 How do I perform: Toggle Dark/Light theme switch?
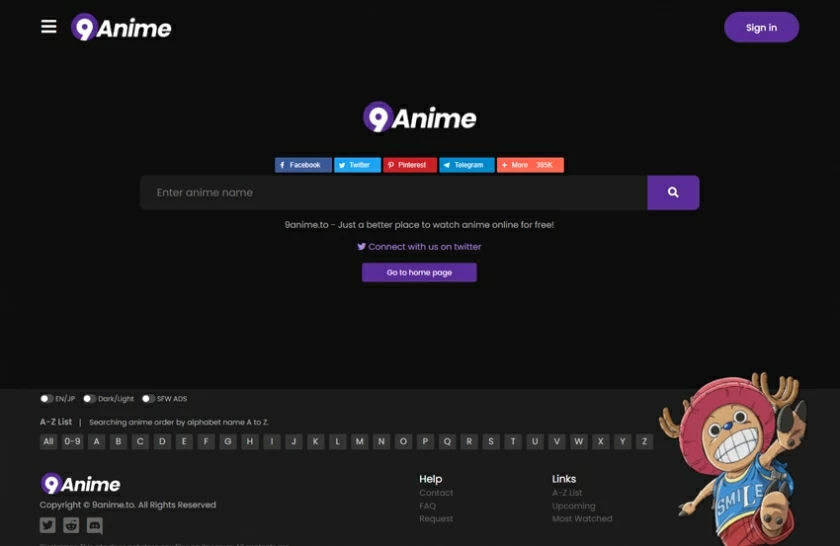89,399
